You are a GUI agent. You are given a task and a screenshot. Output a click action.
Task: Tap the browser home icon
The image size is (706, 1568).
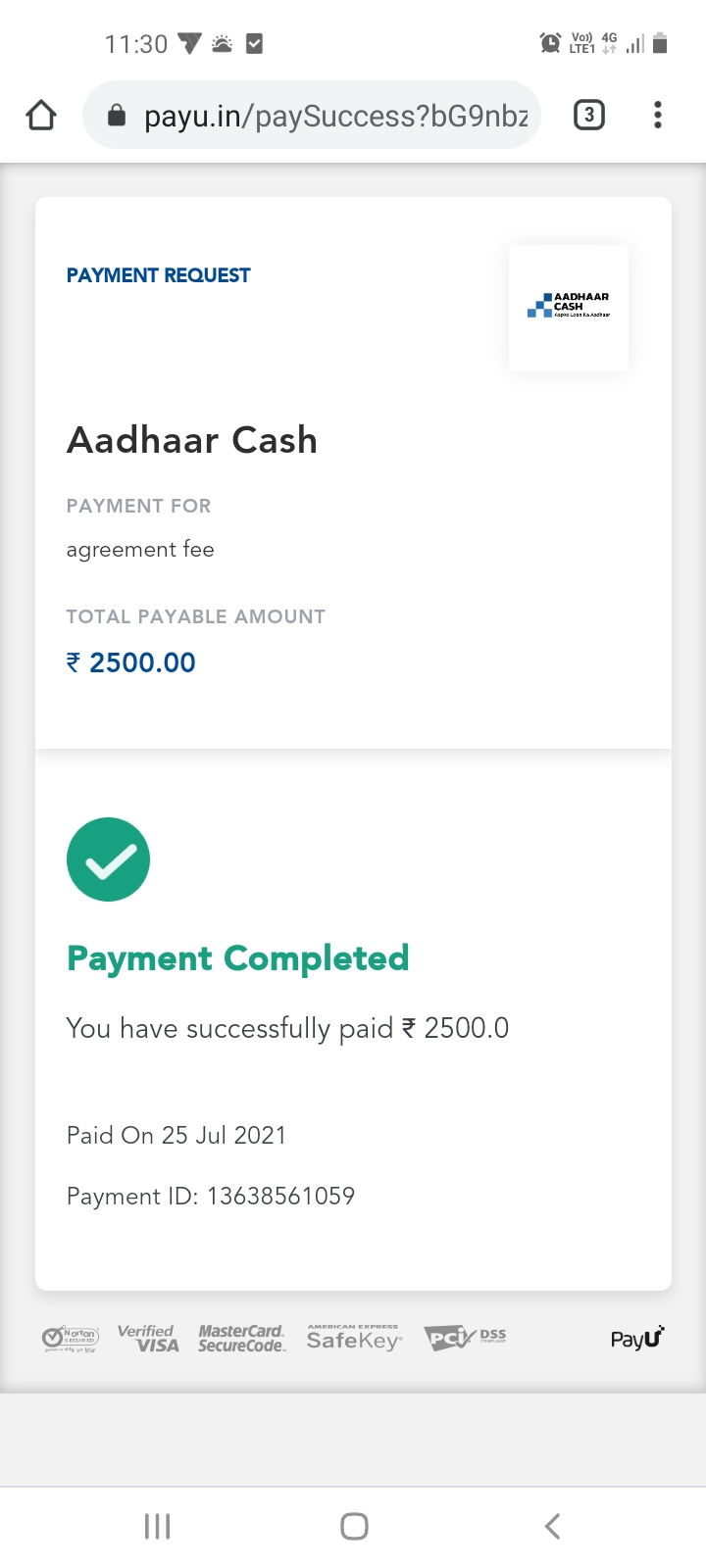(41, 116)
